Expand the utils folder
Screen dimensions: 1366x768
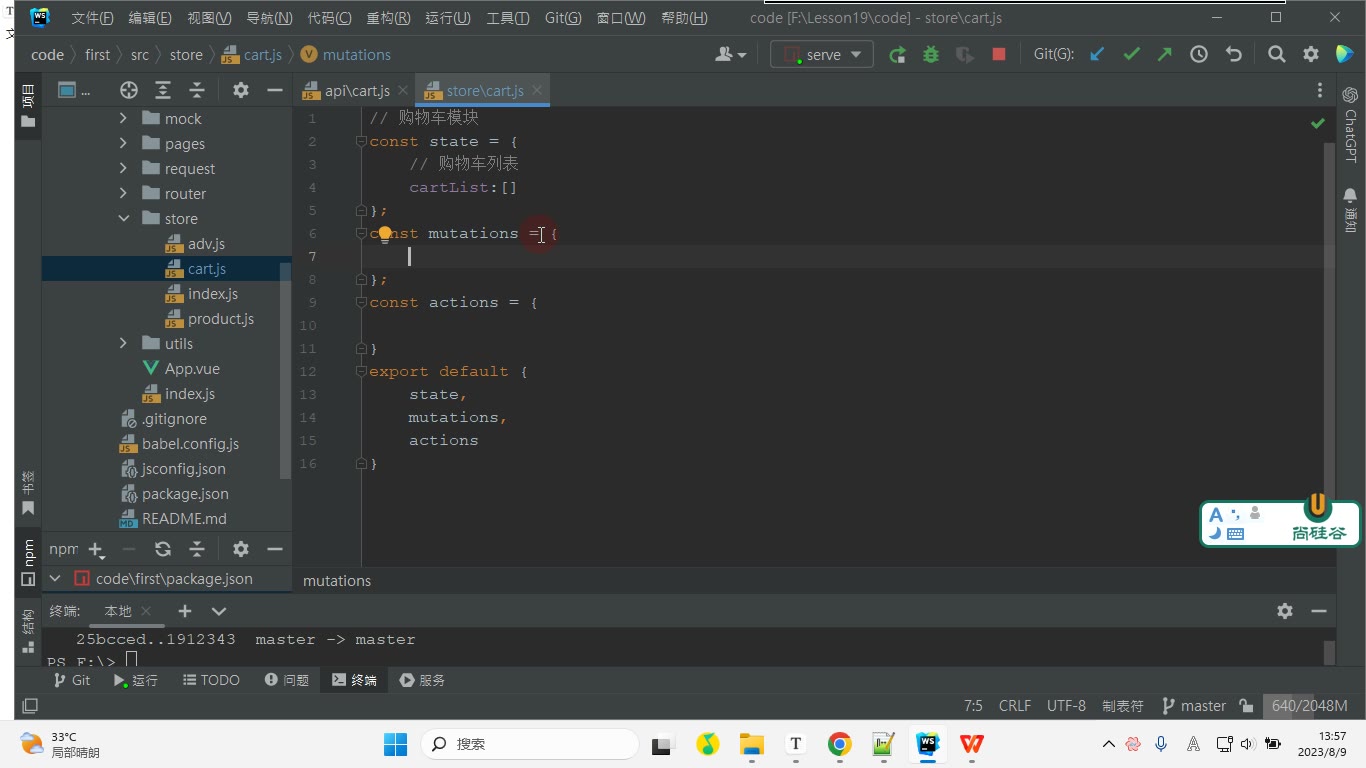click(124, 343)
